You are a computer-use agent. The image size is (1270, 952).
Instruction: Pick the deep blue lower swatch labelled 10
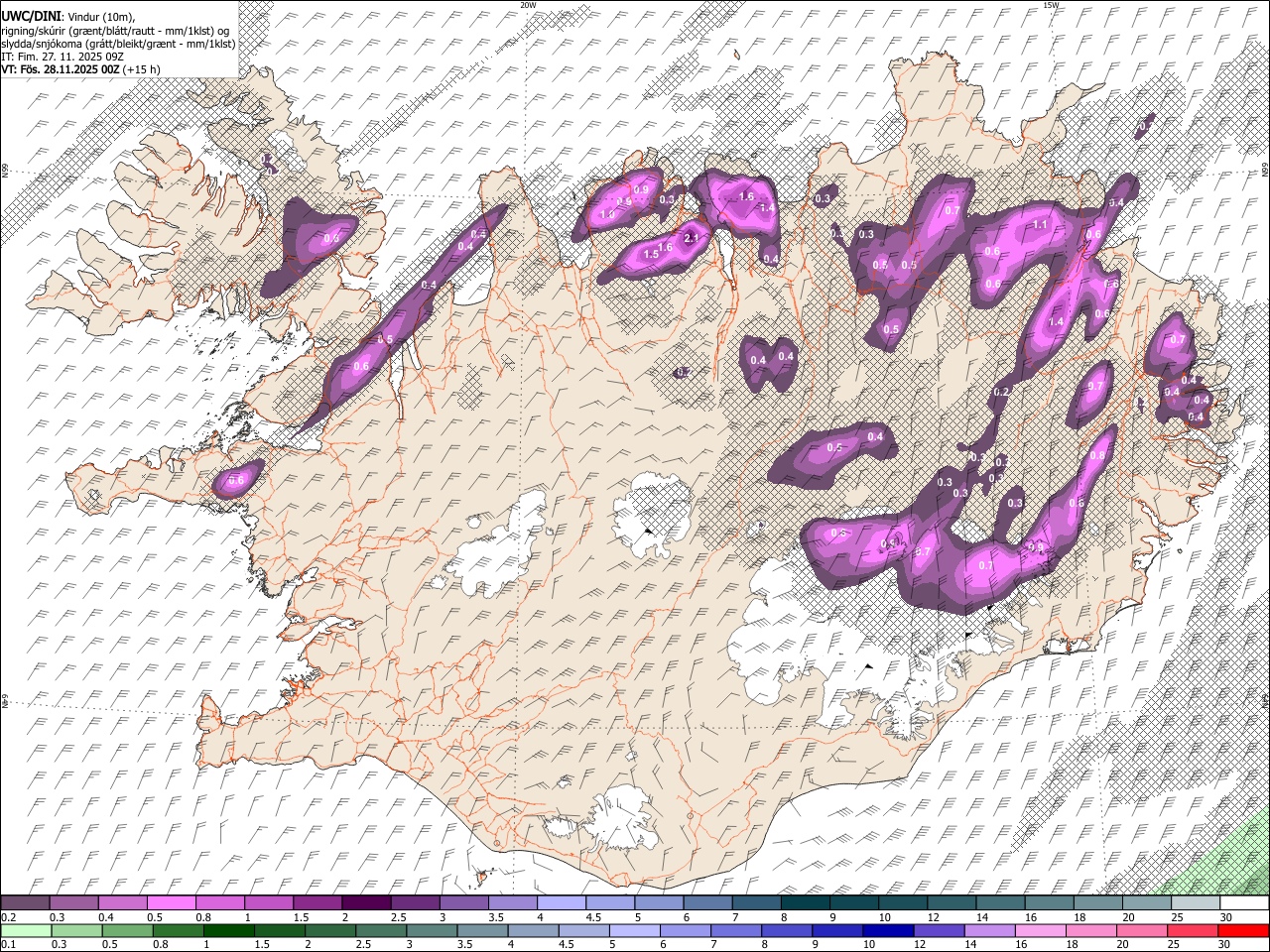pyautogui.click(x=889, y=931)
